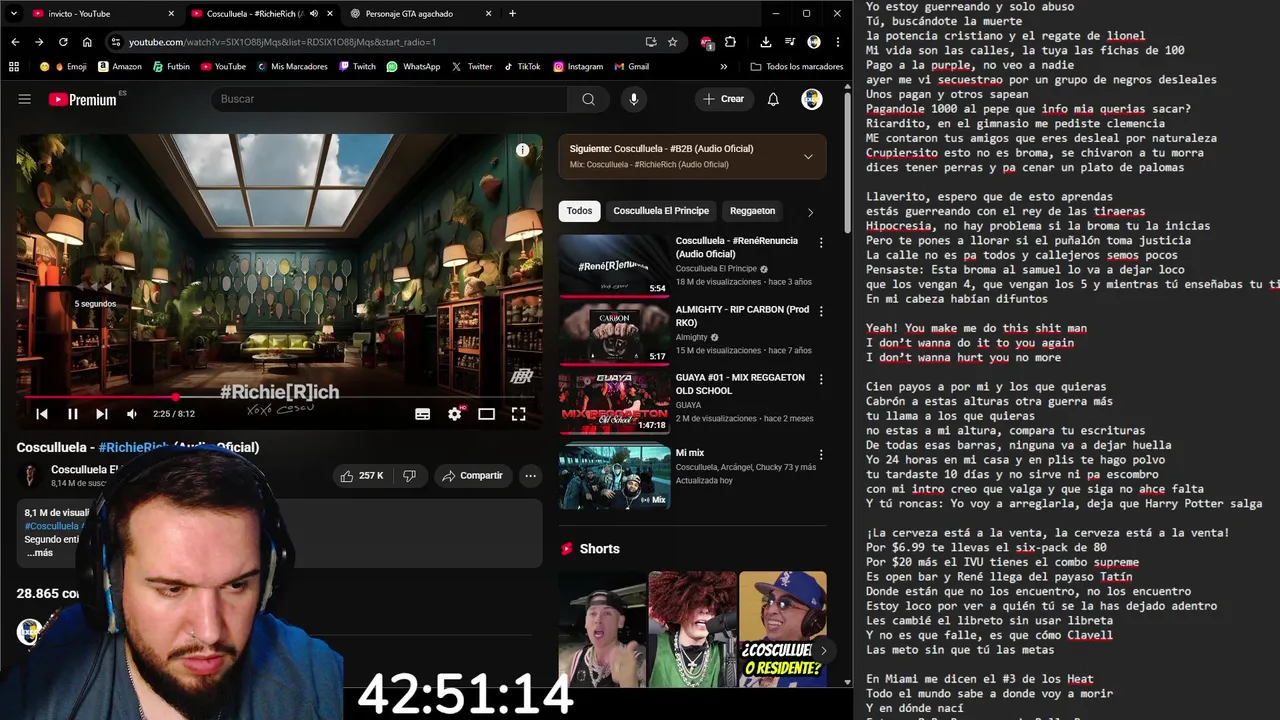The height and width of the screenshot is (720, 1280).
Task: Open Twitch bookmark
Action: click(357, 67)
